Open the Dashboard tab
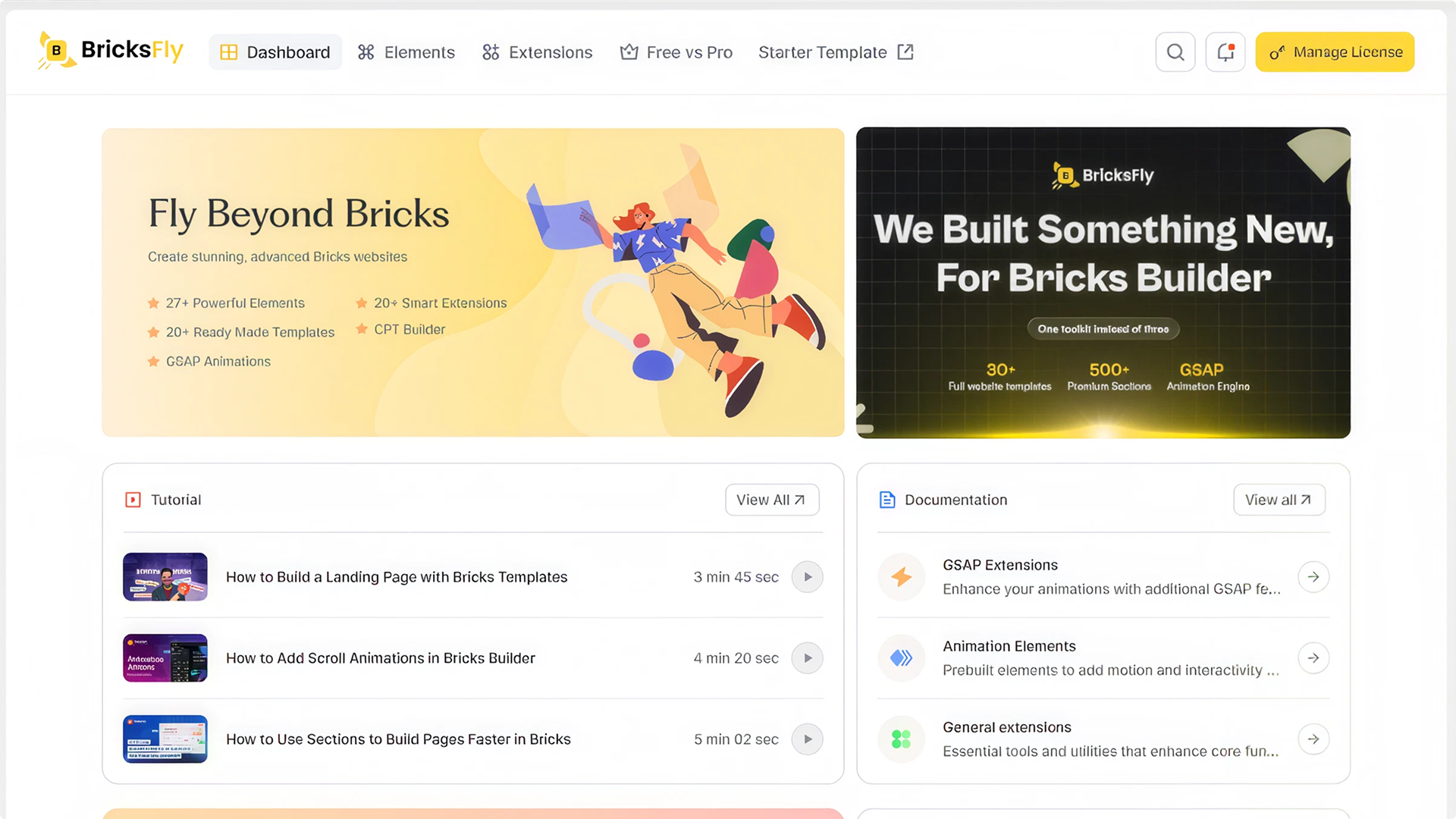The width and height of the screenshot is (1456, 819). coord(275,52)
